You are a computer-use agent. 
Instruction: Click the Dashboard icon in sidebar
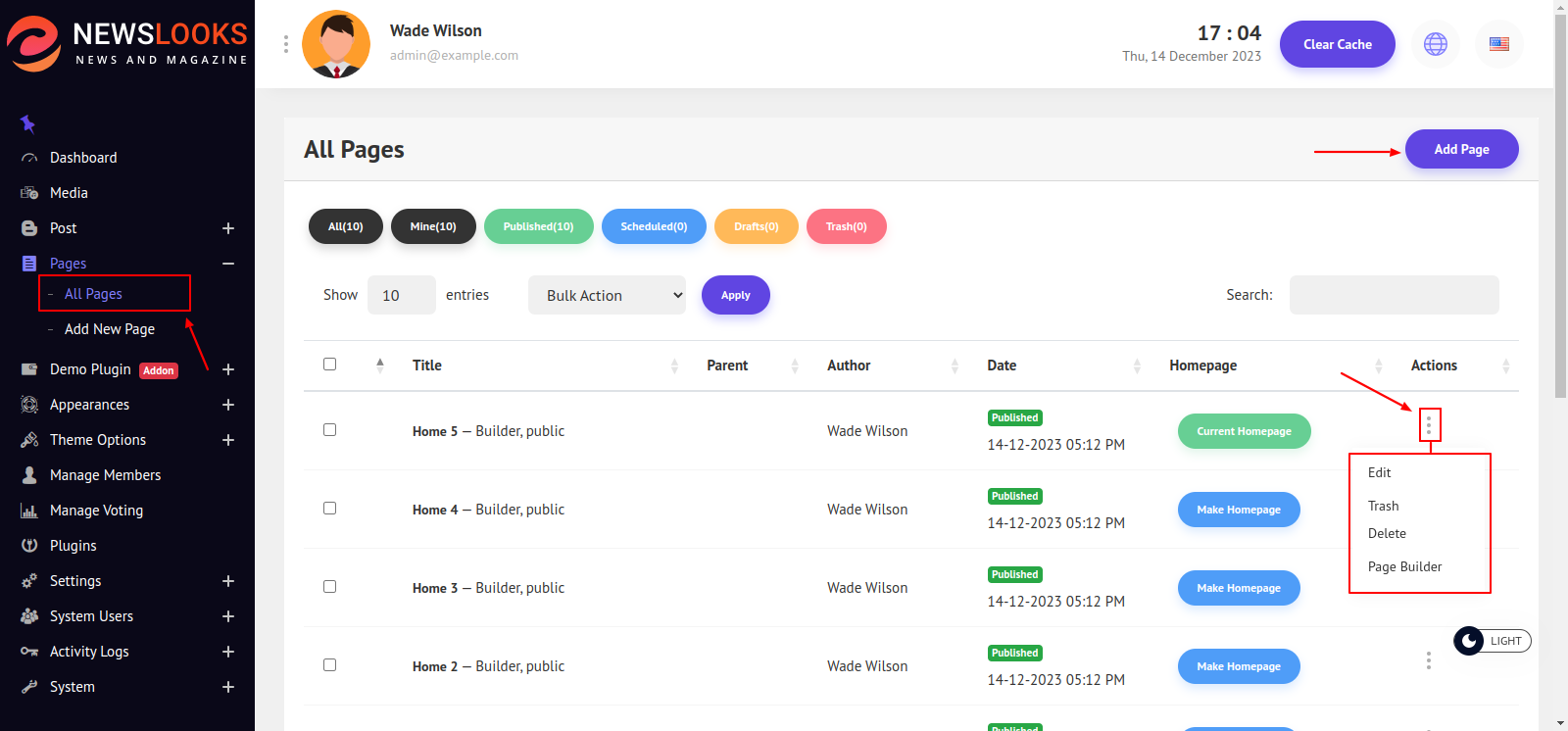point(29,158)
